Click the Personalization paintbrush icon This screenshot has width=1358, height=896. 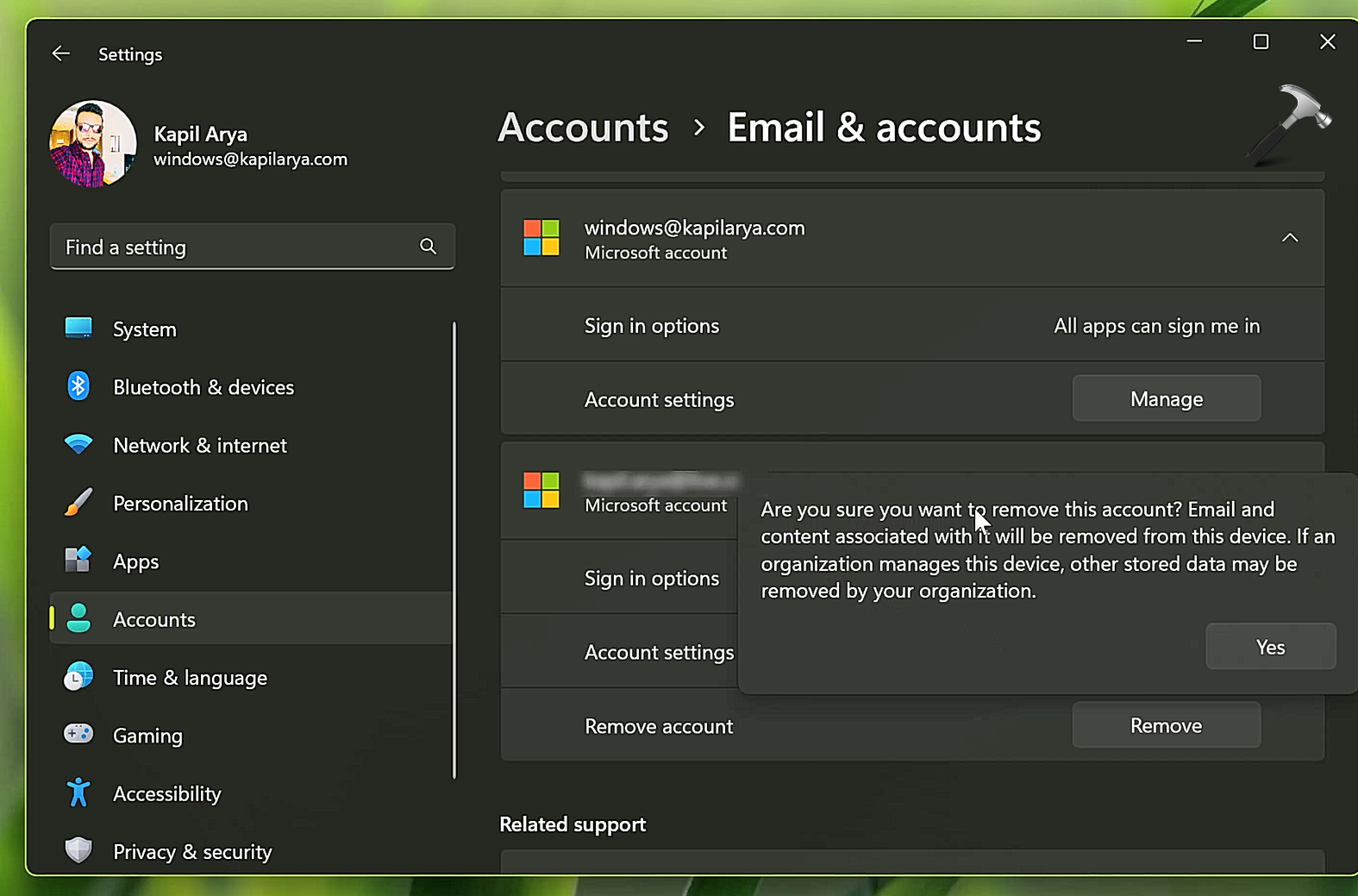tap(78, 503)
